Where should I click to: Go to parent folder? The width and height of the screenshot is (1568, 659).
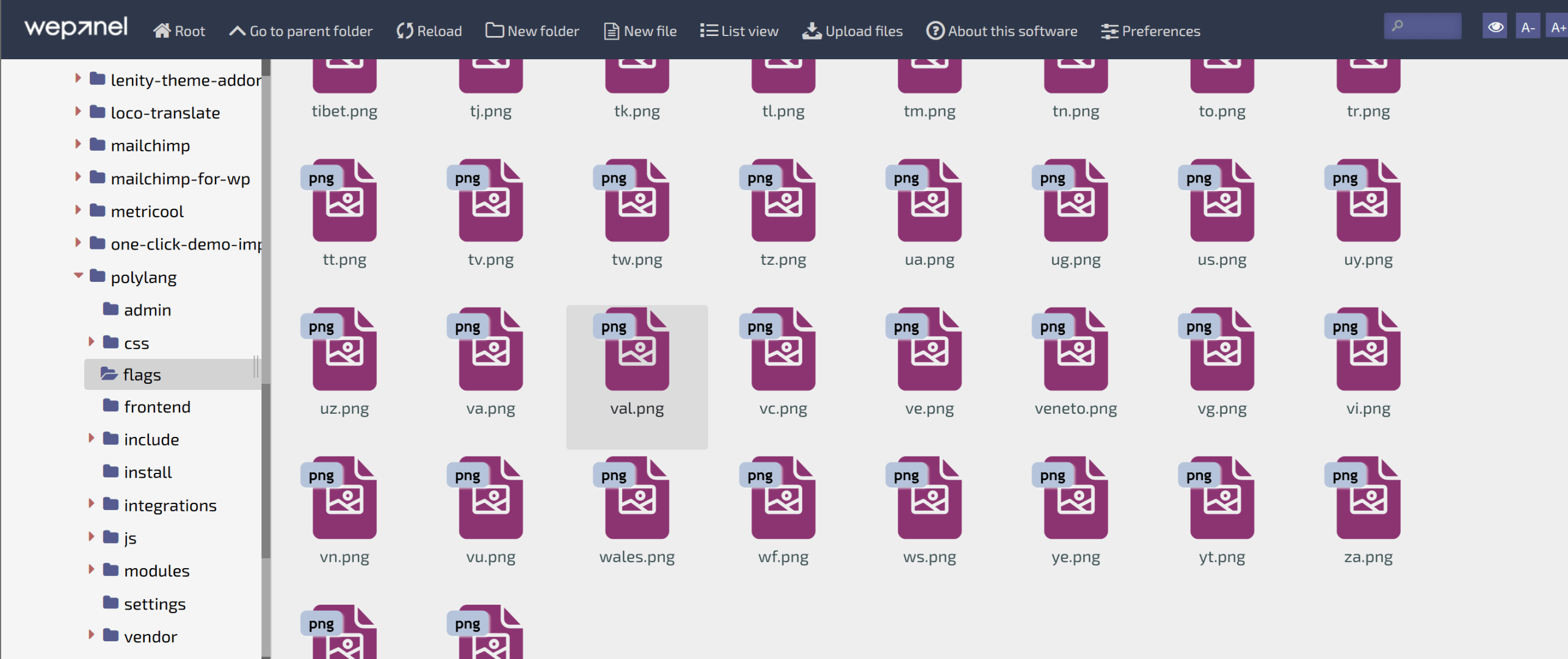(x=300, y=31)
